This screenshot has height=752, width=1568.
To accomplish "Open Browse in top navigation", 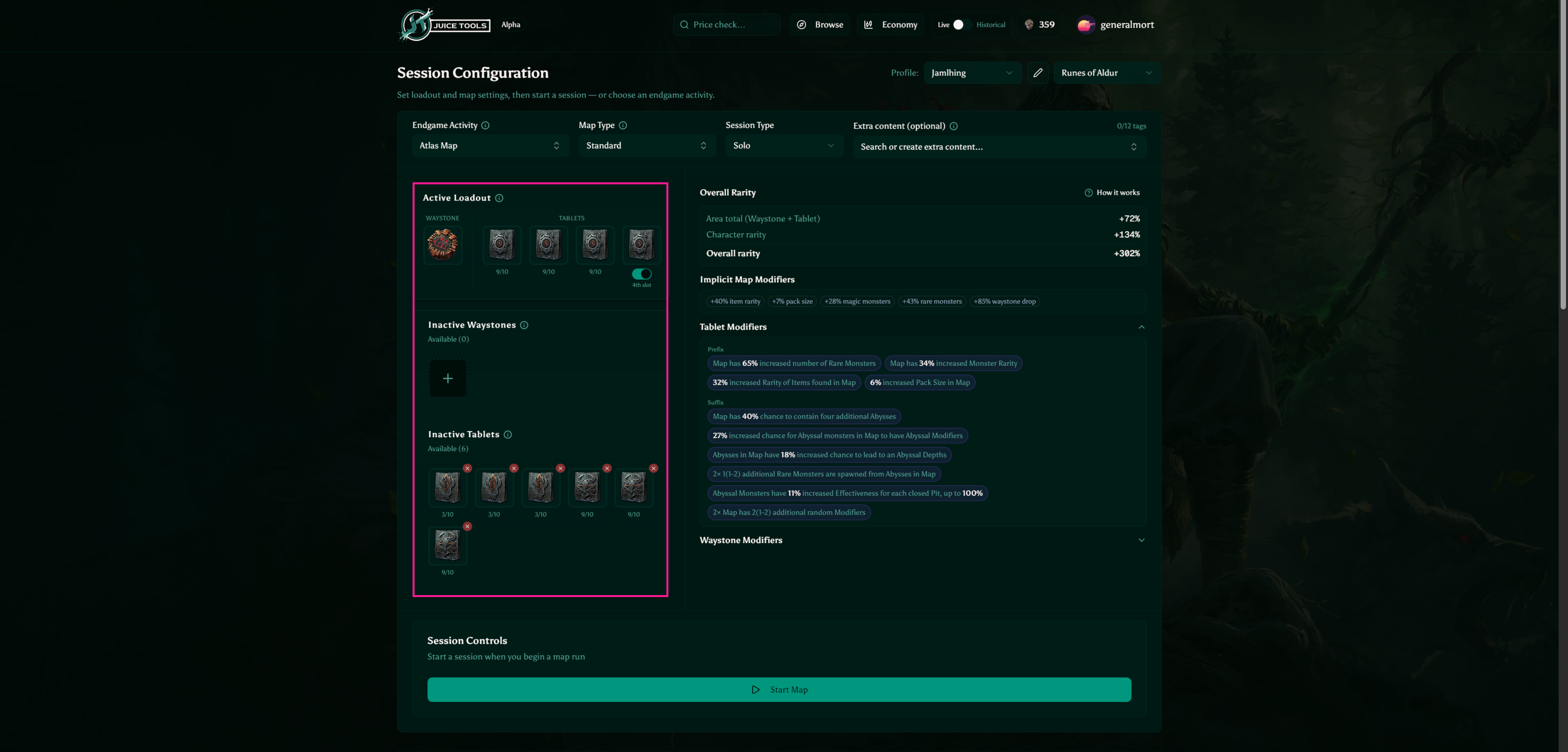I will 820,25.
